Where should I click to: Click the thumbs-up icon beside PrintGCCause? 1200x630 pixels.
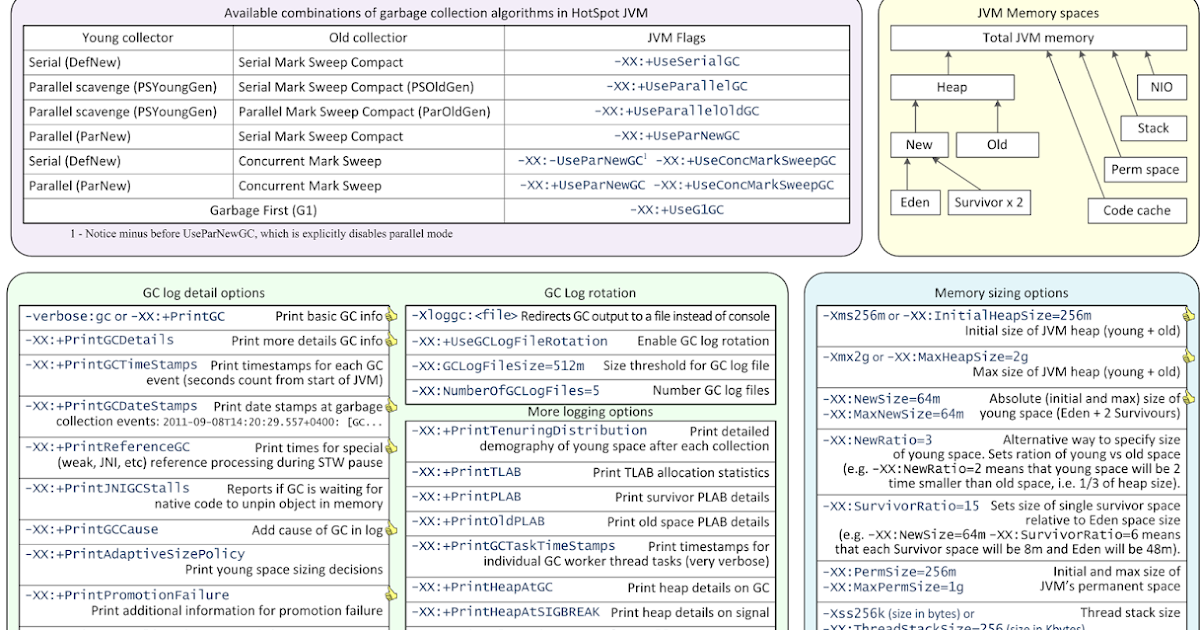(x=391, y=529)
